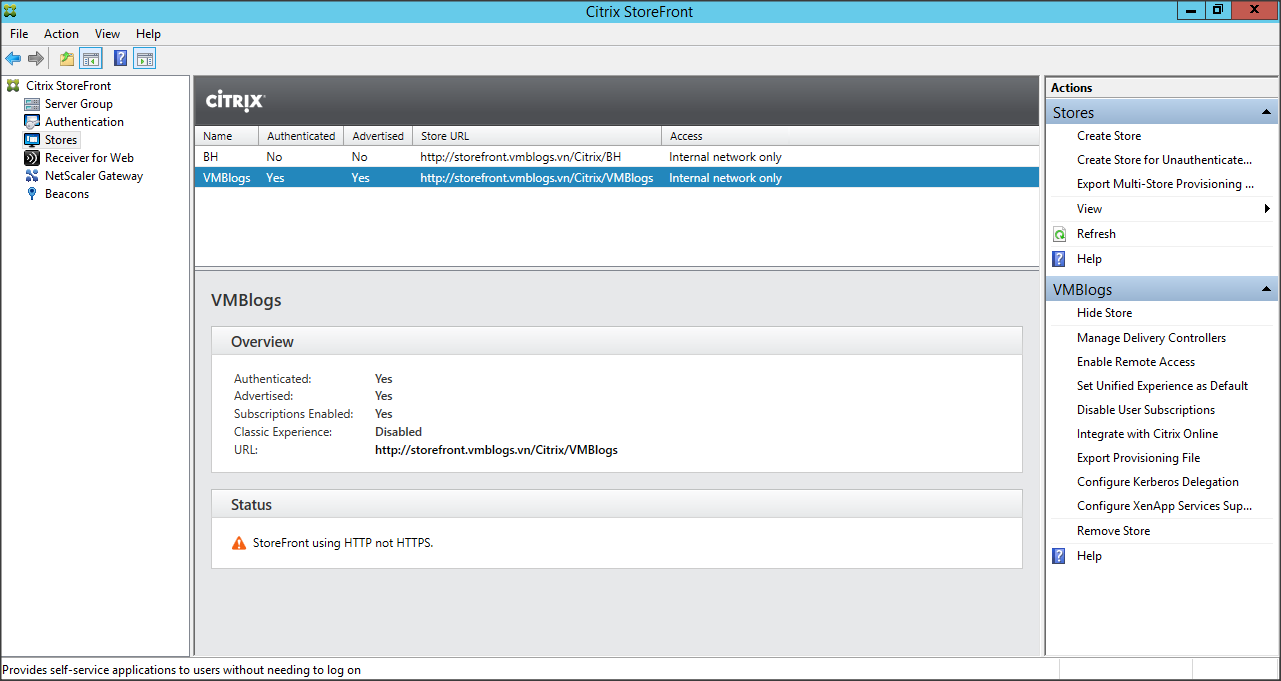The image size is (1281, 681).
Task: Open the NetScaler Gateway node
Action: pos(93,176)
